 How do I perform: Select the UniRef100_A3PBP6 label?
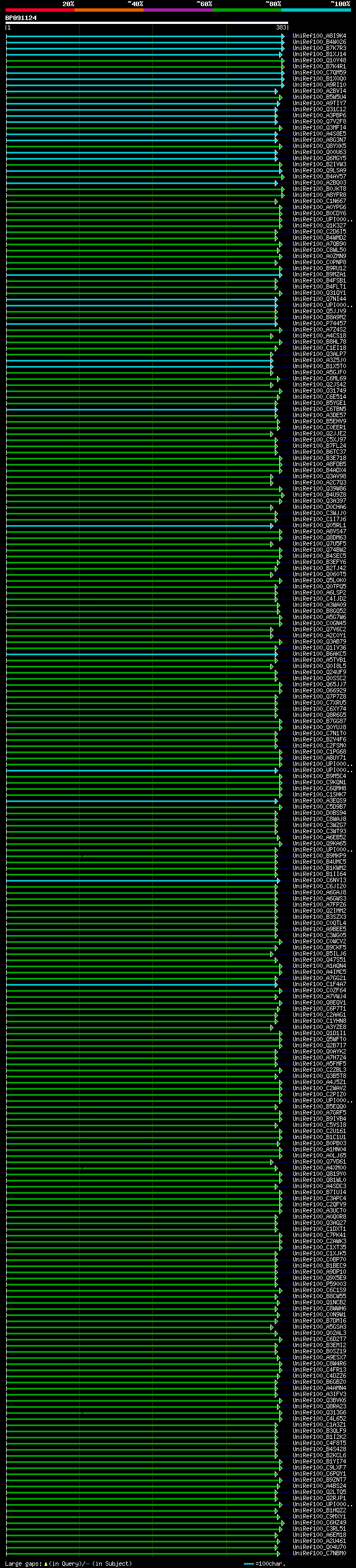pos(319,116)
